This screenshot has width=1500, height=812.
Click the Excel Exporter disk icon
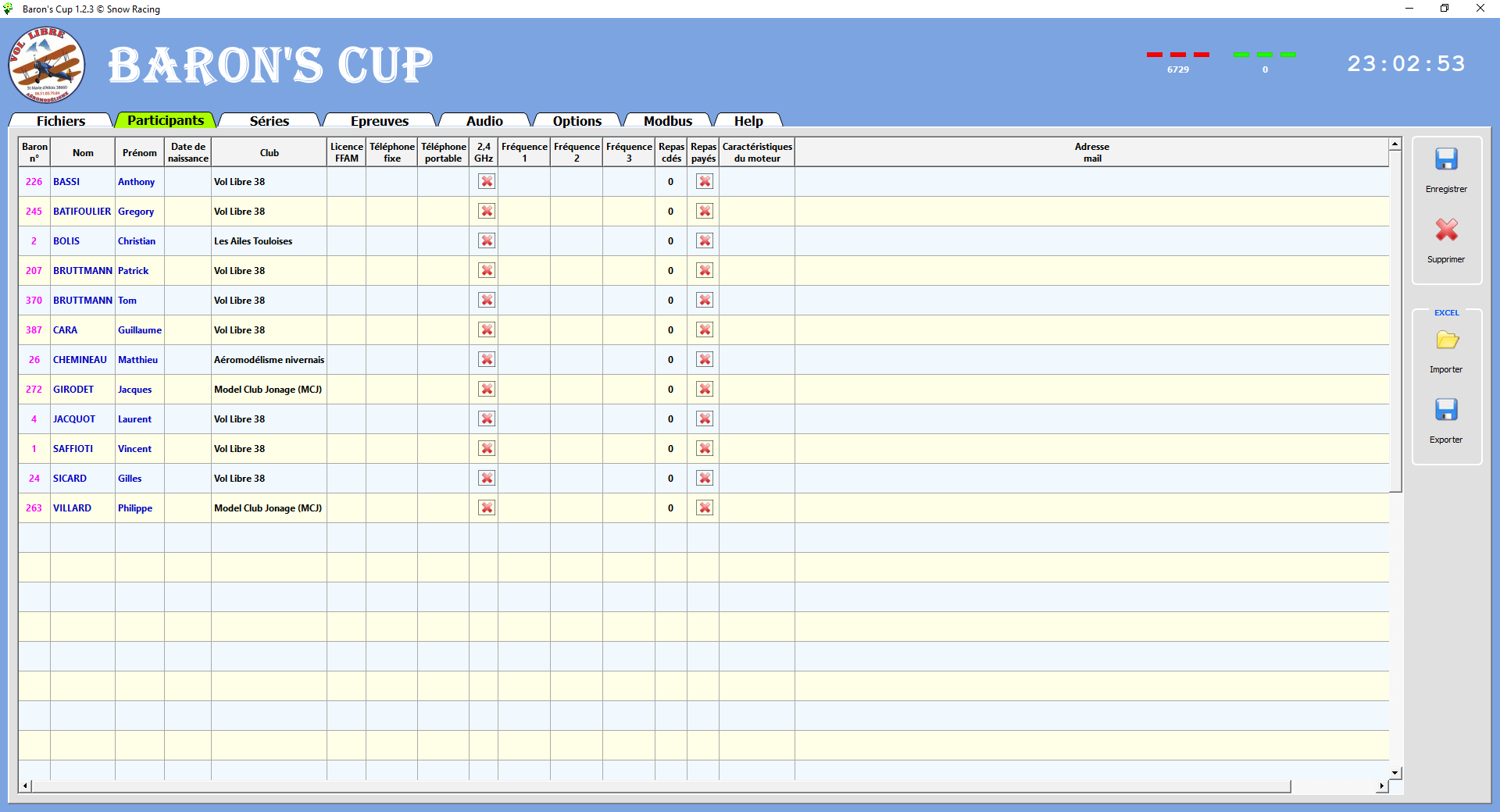pyautogui.click(x=1446, y=410)
